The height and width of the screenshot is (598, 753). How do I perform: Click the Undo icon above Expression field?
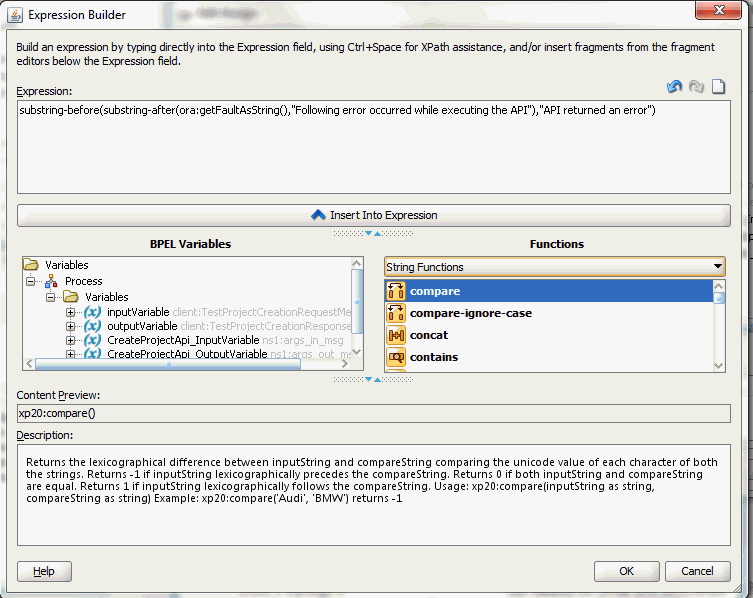click(675, 86)
